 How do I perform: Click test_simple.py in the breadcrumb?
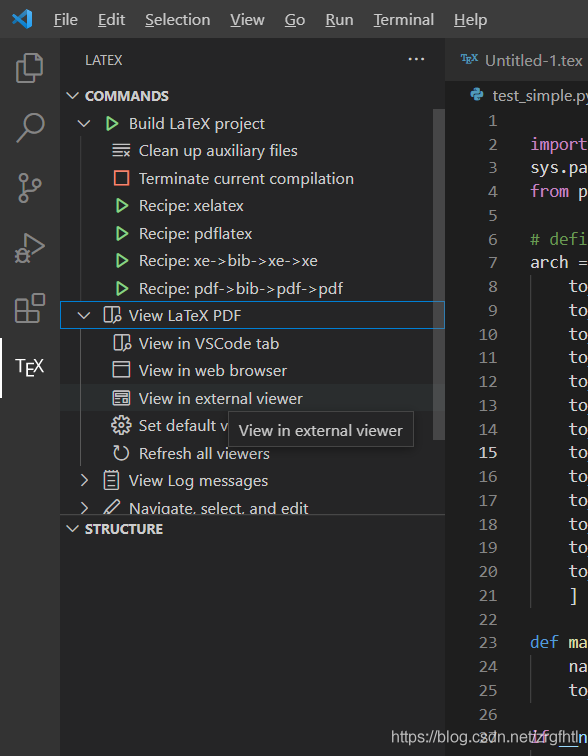[x=540, y=95]
